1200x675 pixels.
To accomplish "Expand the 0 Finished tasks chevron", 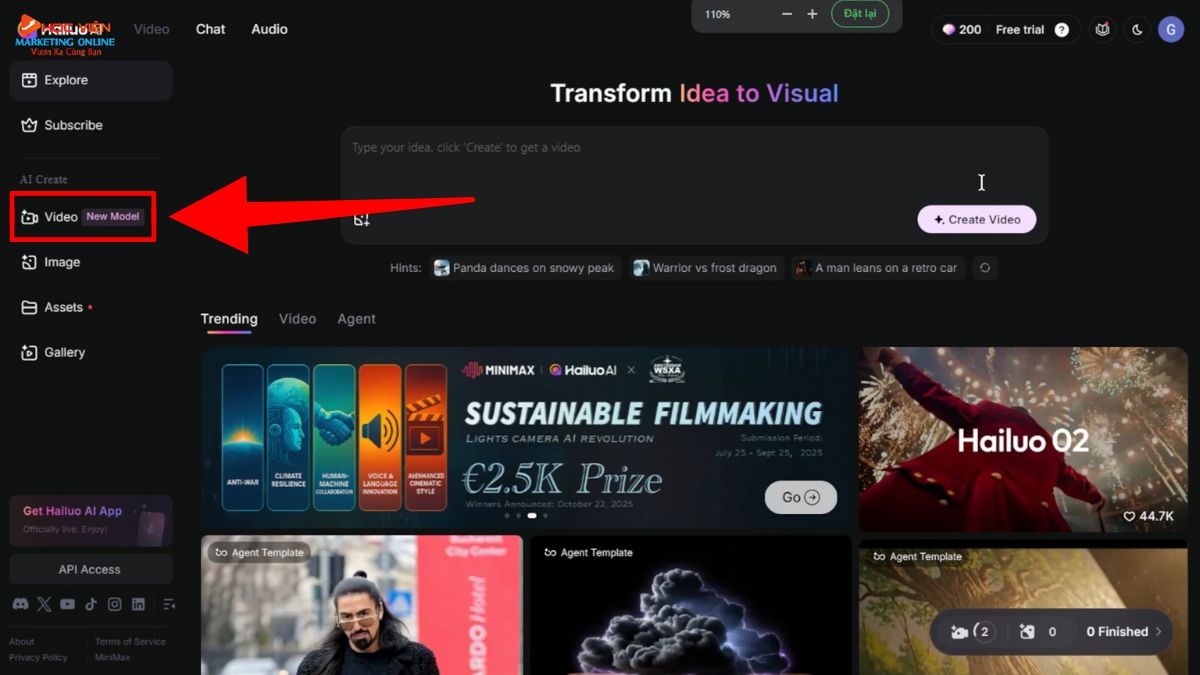I will [1159, 632].
